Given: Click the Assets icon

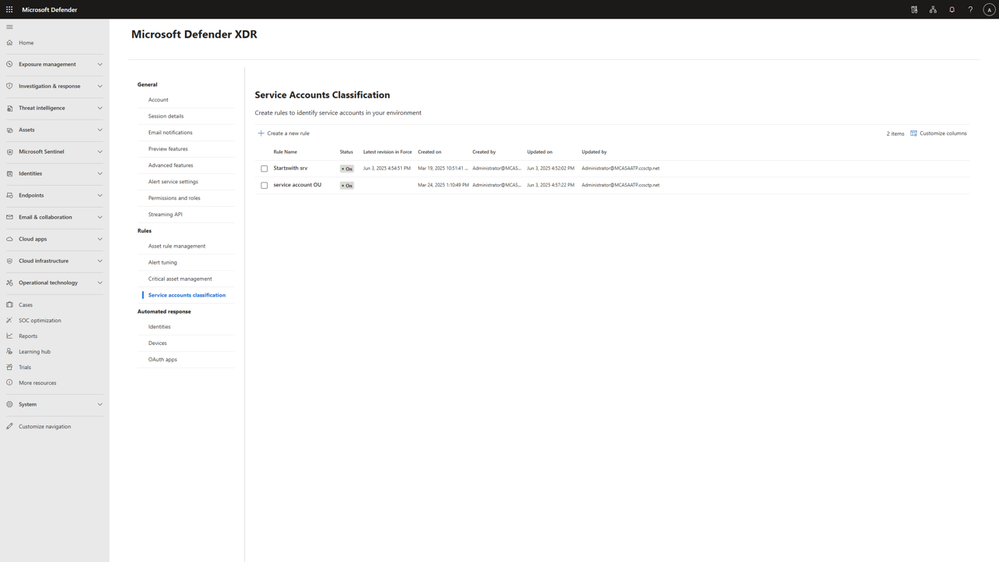Looking at the screenshot, I should click(x=10, y=130).
